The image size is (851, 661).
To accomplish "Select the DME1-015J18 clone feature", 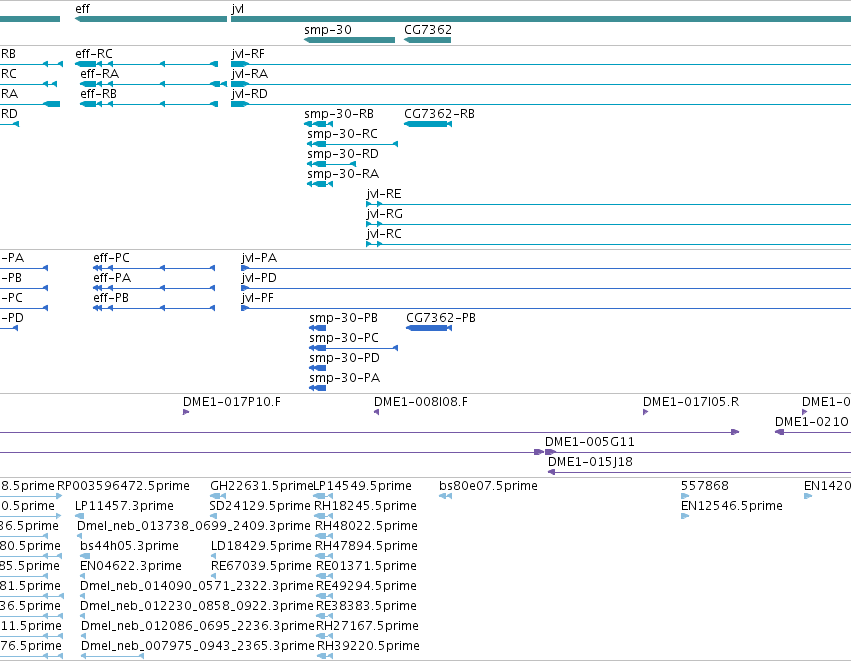I will click(x=699, y=472).
